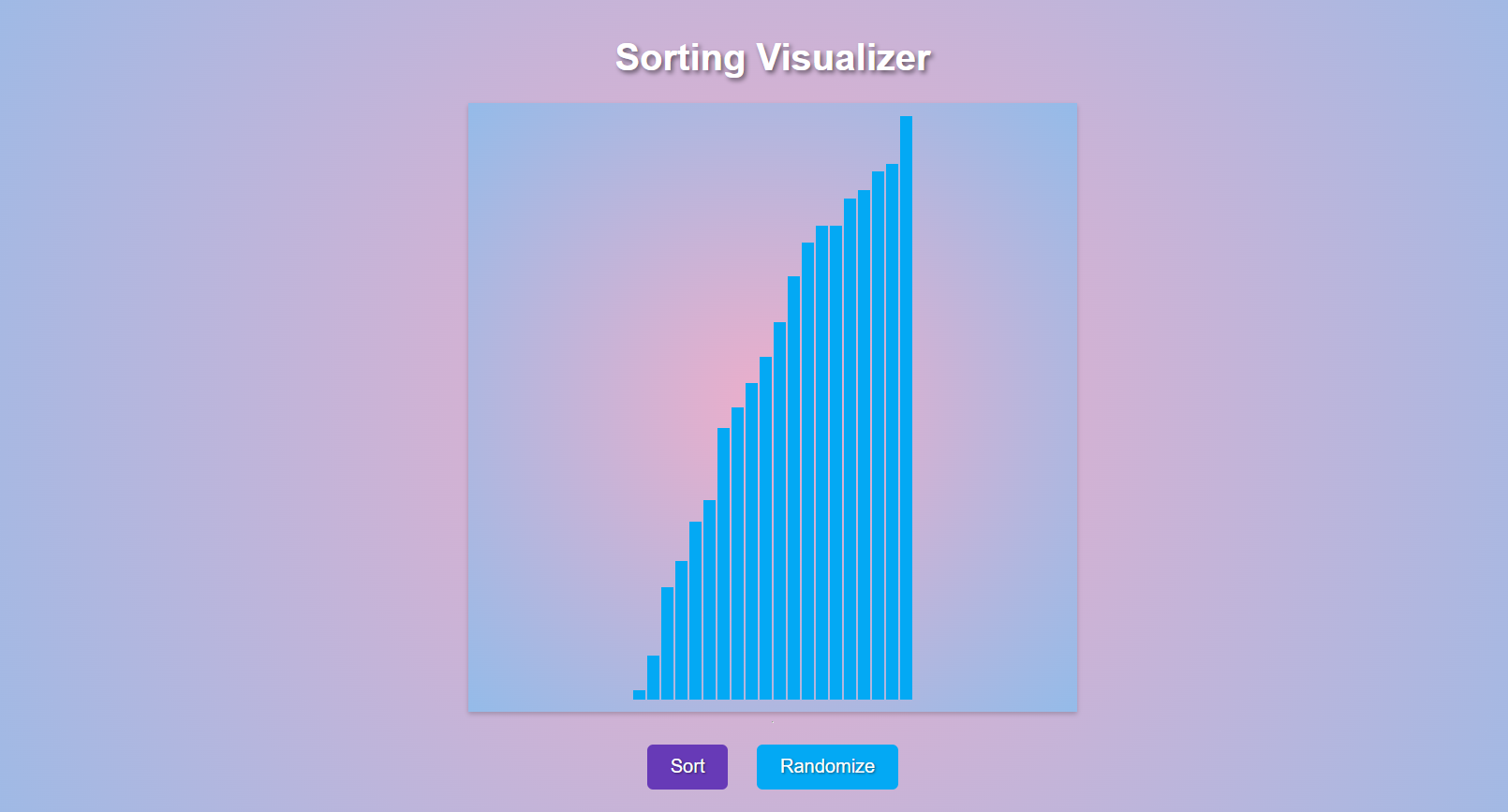Click the fifth-tallest bar
Screen dimensions: 1508x812
point(850,449)
